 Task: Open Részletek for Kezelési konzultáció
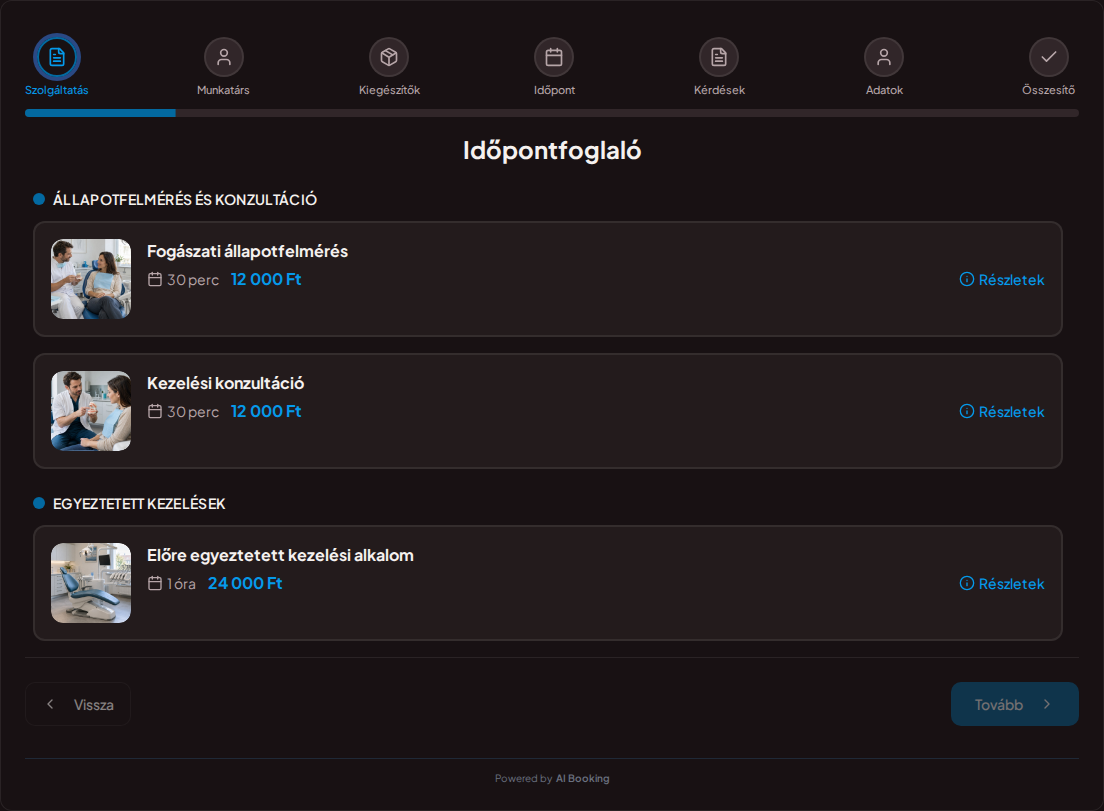(1002, 411)
